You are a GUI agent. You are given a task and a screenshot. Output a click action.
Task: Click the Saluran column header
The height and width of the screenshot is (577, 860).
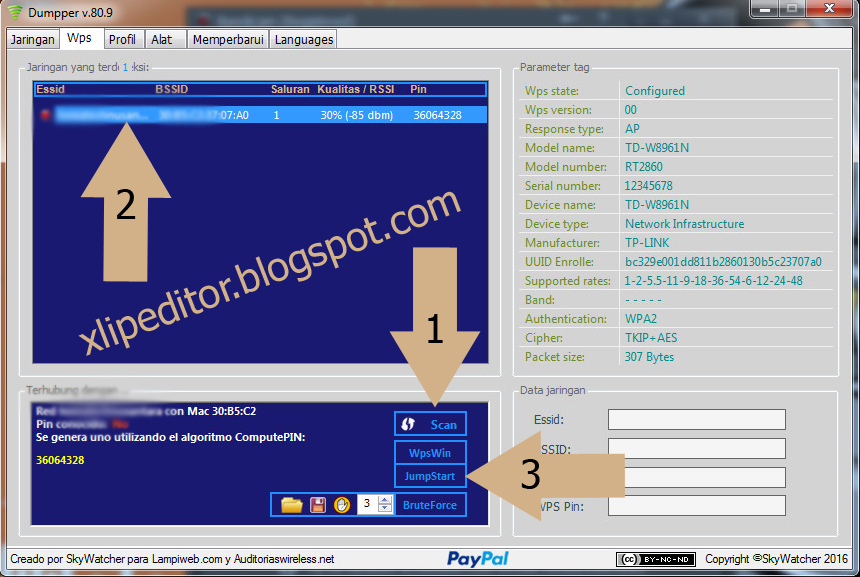pos(290,89)
